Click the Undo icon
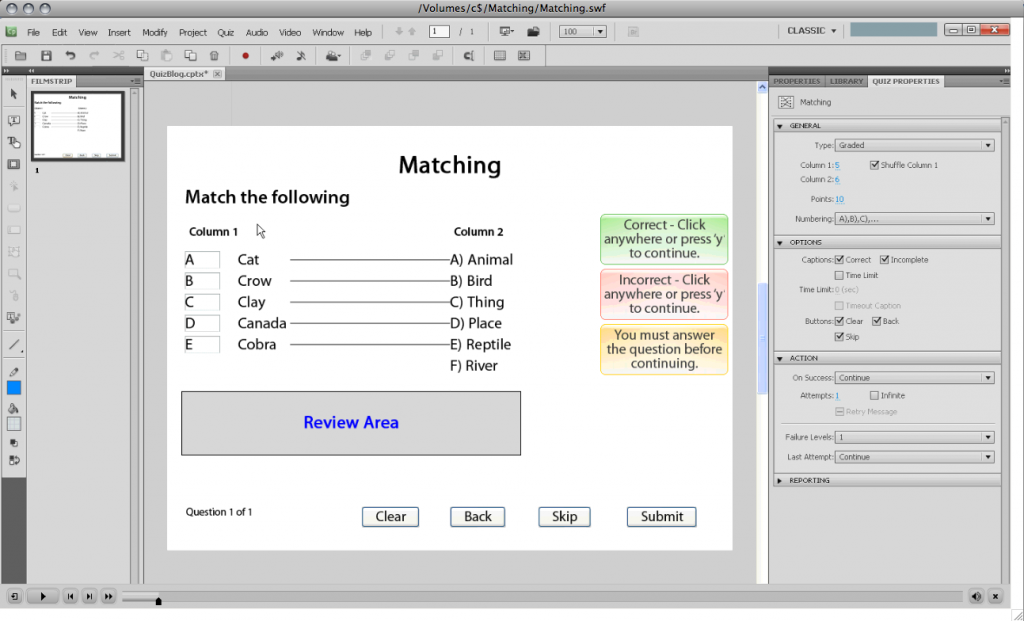Viewport: 1024px width, 621px height. [x=70, y=57]
